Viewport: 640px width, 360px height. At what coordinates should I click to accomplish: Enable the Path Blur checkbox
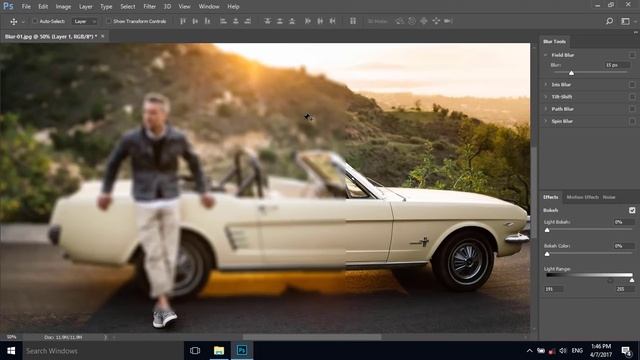tap(632, 109)
